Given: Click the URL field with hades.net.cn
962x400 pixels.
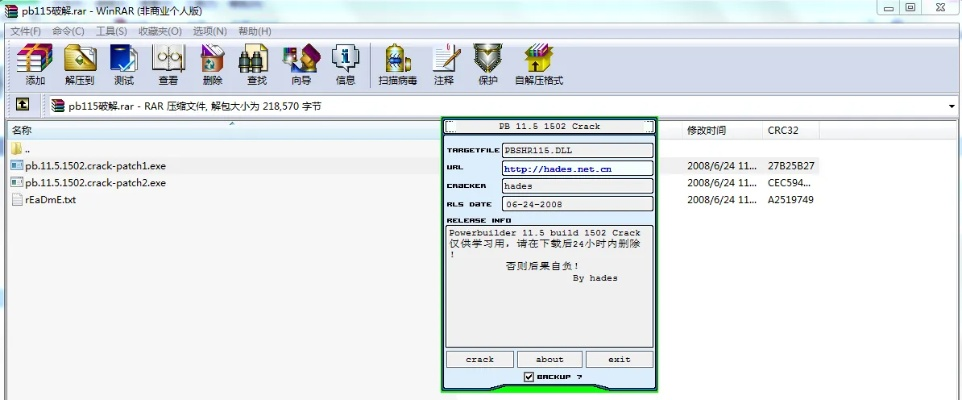Looking at the screenshot, I should (578, 168).
